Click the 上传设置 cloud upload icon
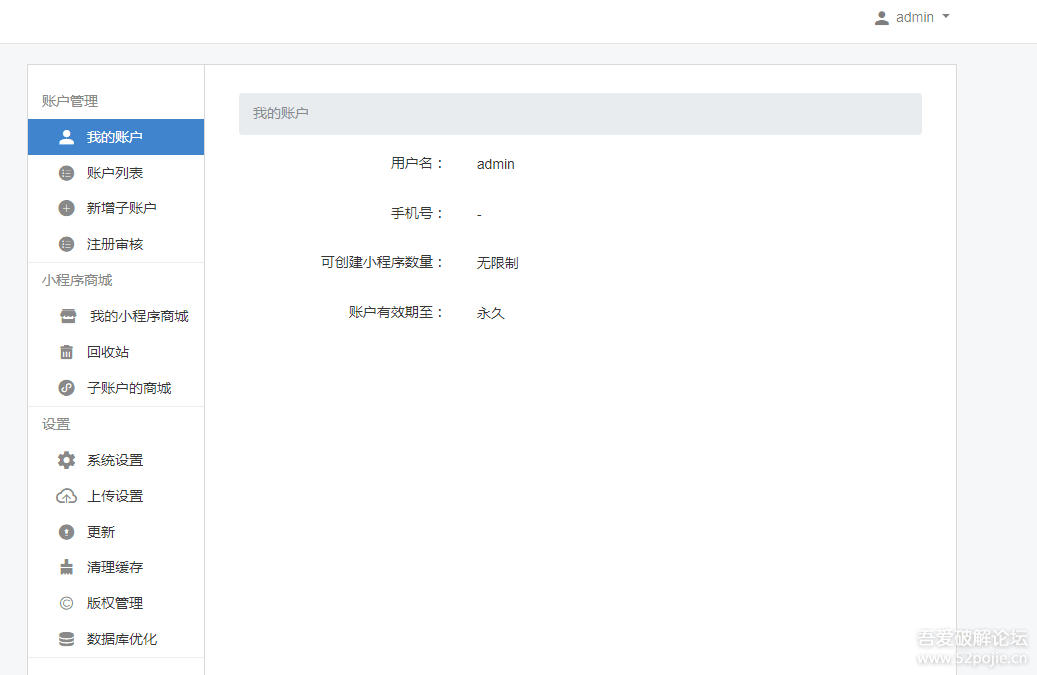Screen dimensions: 1037x675 click(x=65, y=495)
